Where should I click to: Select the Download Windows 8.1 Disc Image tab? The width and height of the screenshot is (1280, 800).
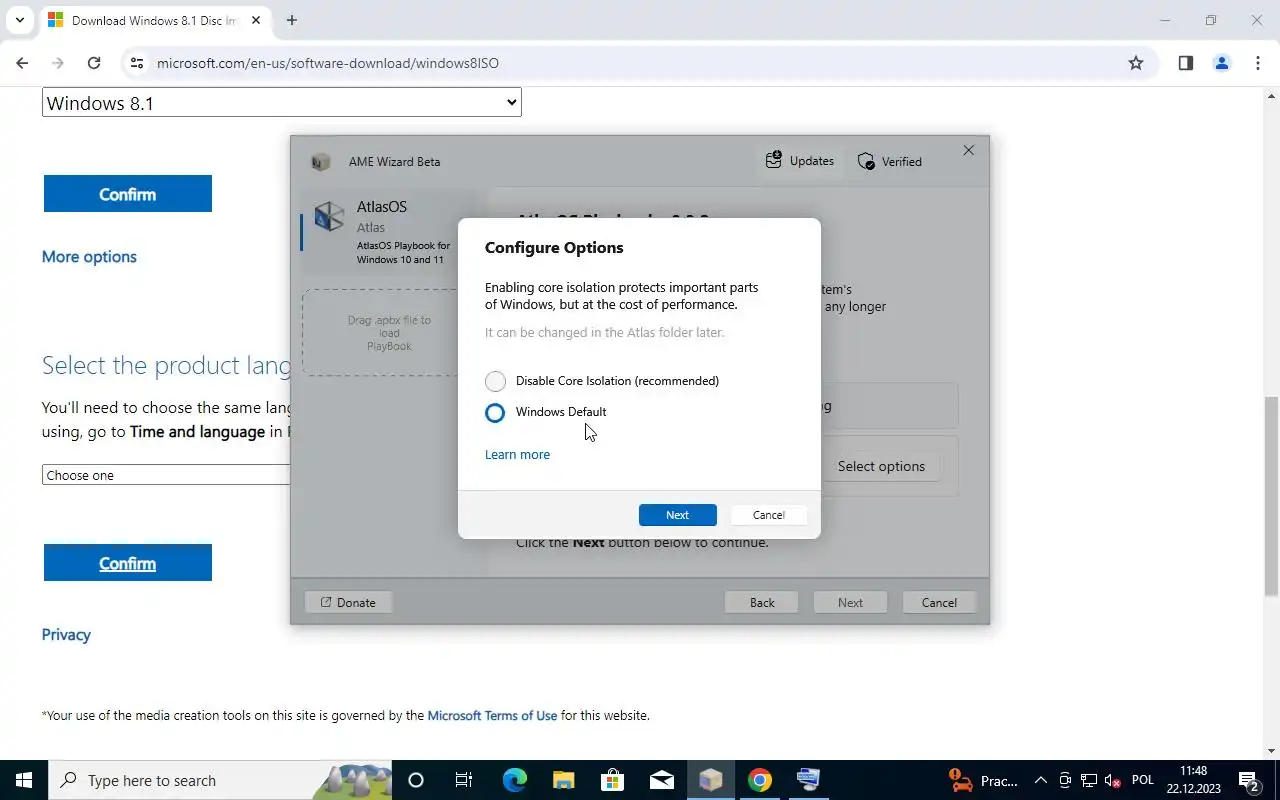[156, 20]
